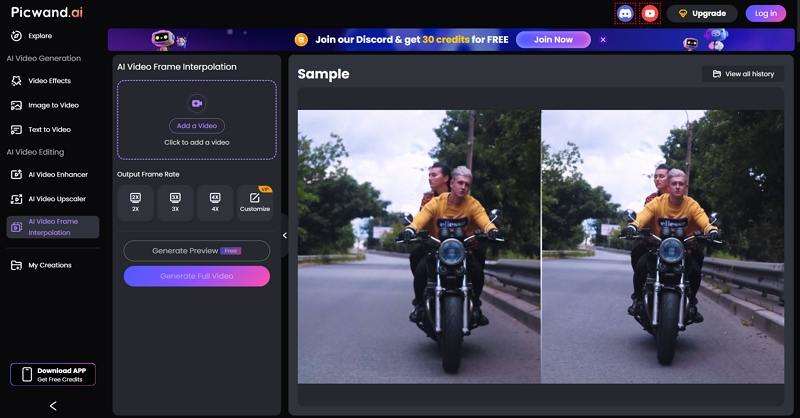Click the Upgrade button

(702, 14)
